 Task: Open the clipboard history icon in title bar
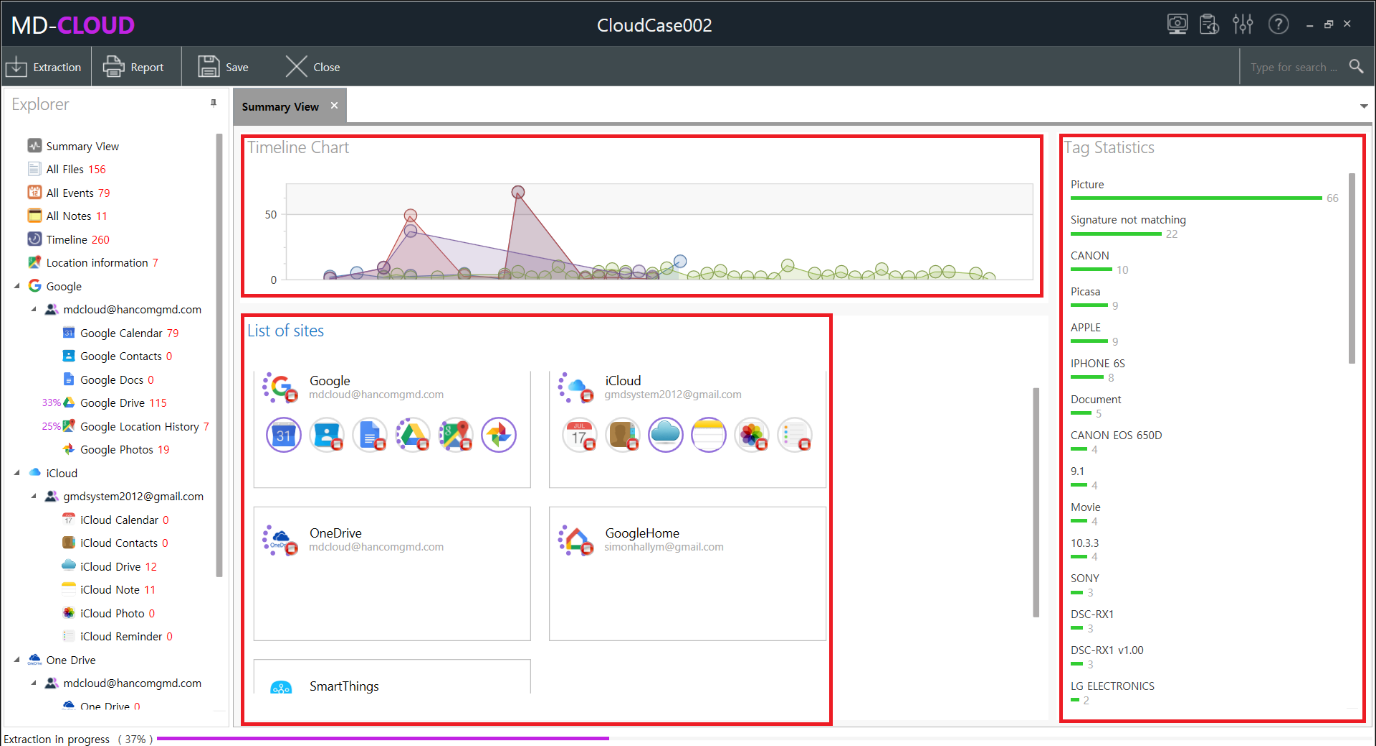[x=1209, y=24]
